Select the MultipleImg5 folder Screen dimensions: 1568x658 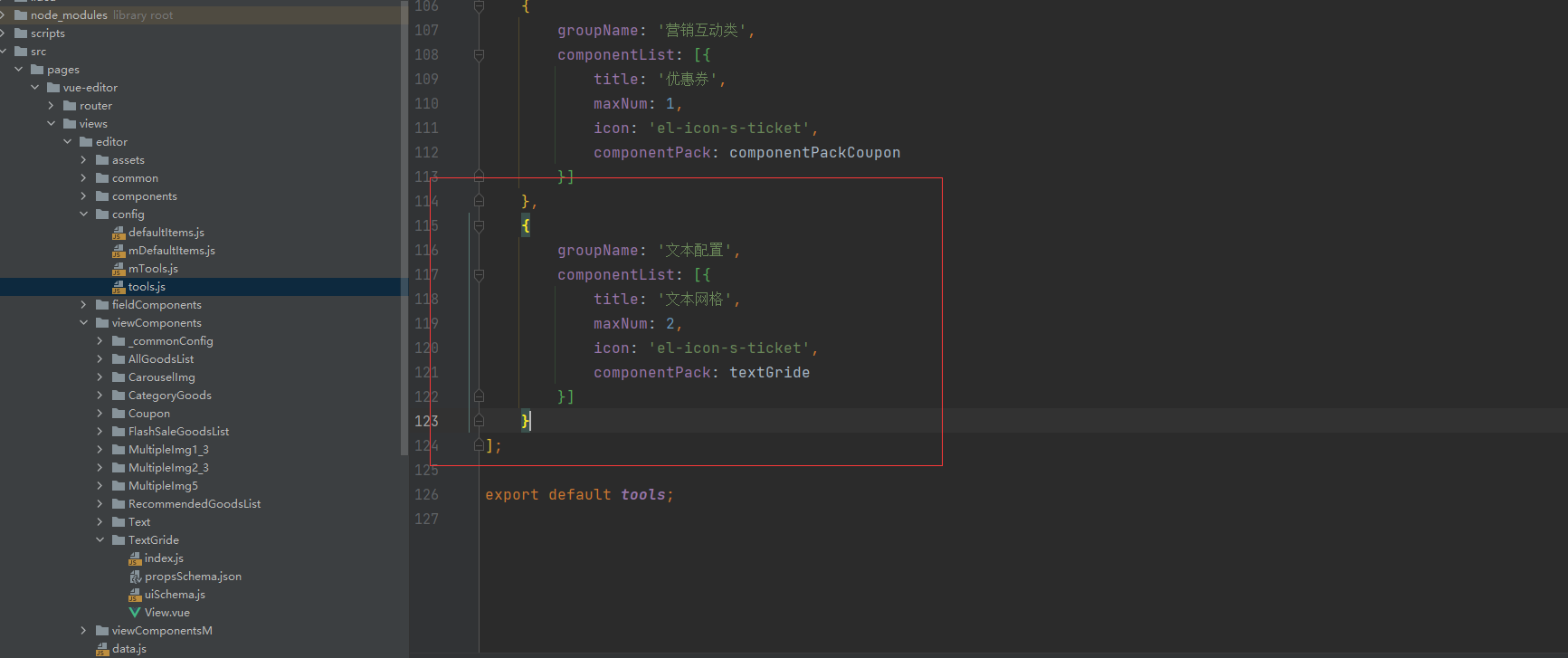pos(163,486)
